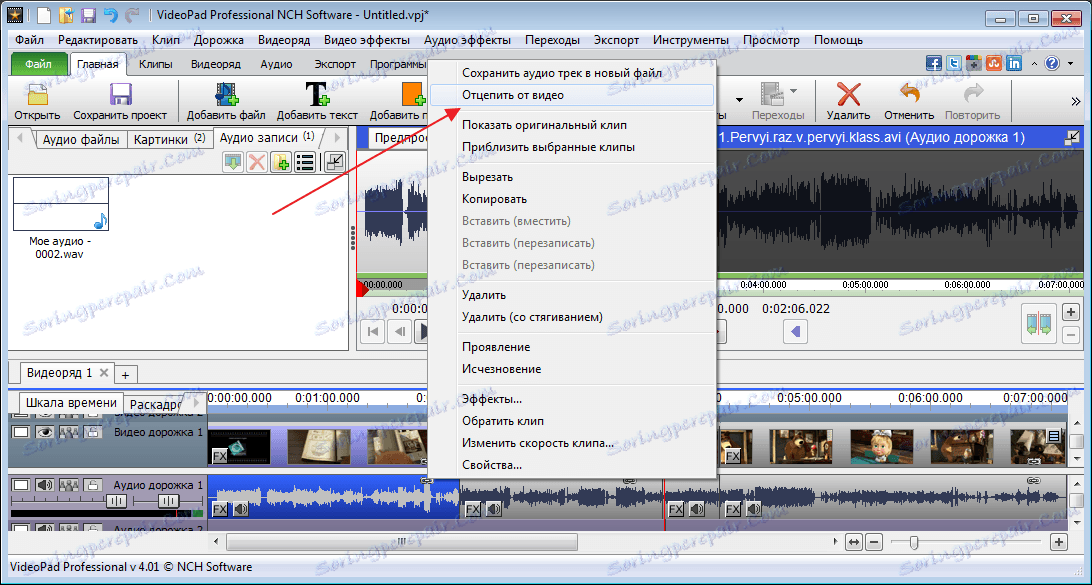The width and height of the screenshot is (1092, 585).
Task: Click the add-to-sequence green arrow bin icon
Action: pos(233,162)
